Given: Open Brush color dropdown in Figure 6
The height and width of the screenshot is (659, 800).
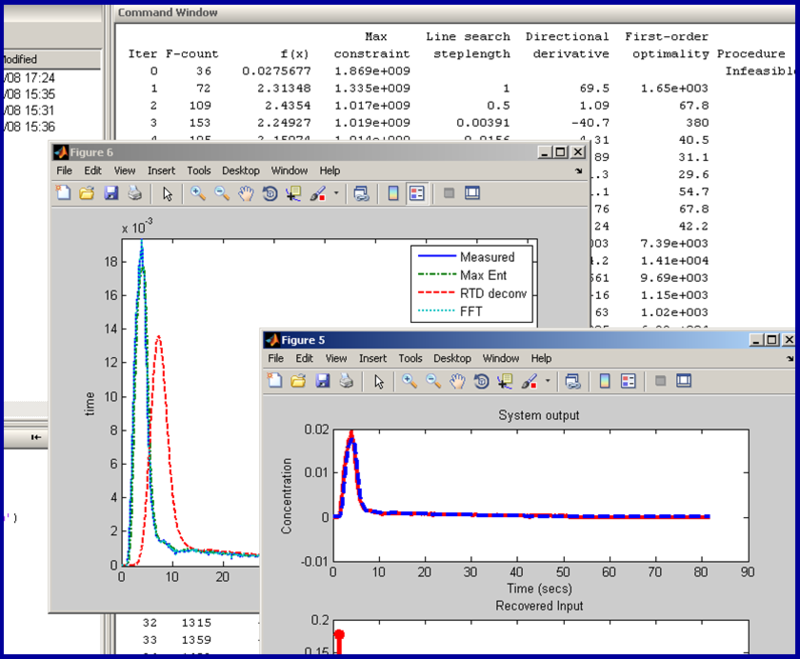Looking at the screenshot, I should click(x=336, y=193).
